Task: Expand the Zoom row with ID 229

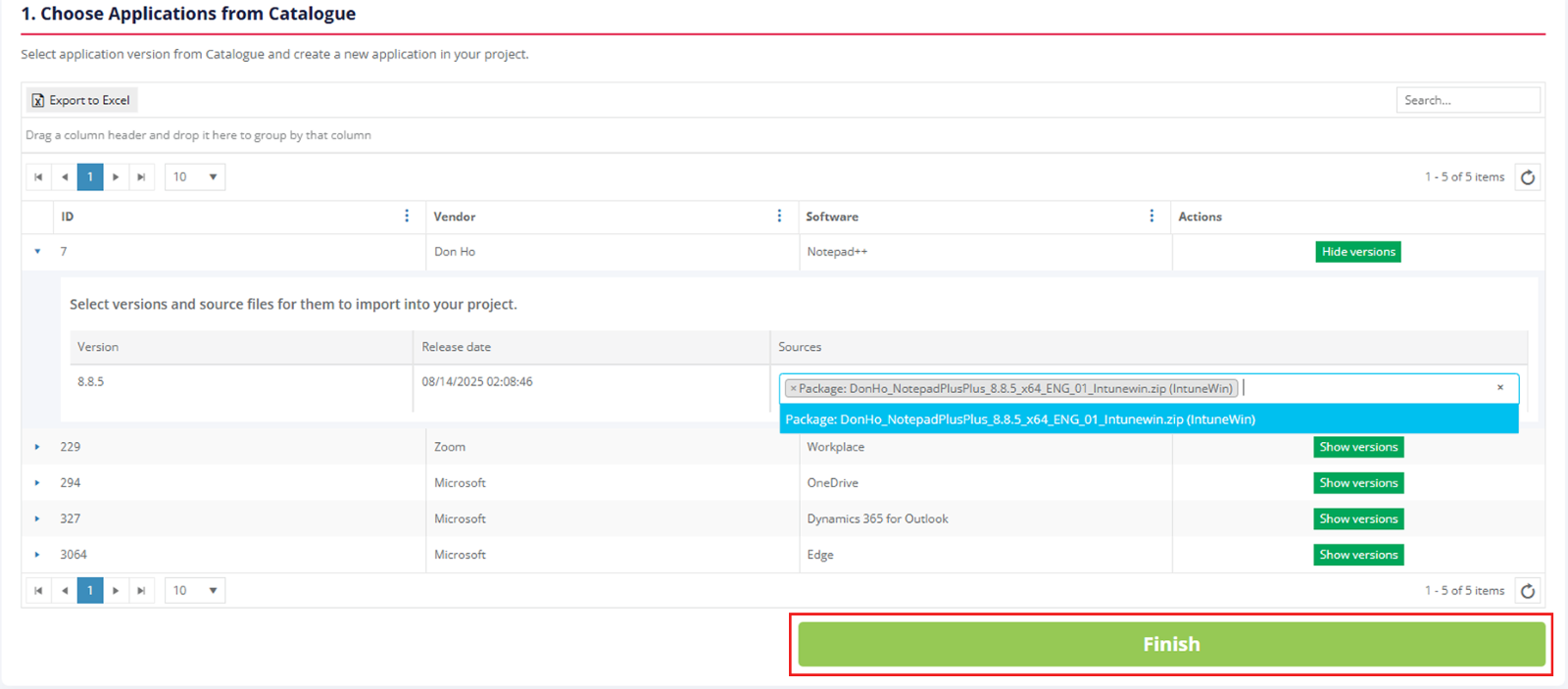Action: coord(37,447)
